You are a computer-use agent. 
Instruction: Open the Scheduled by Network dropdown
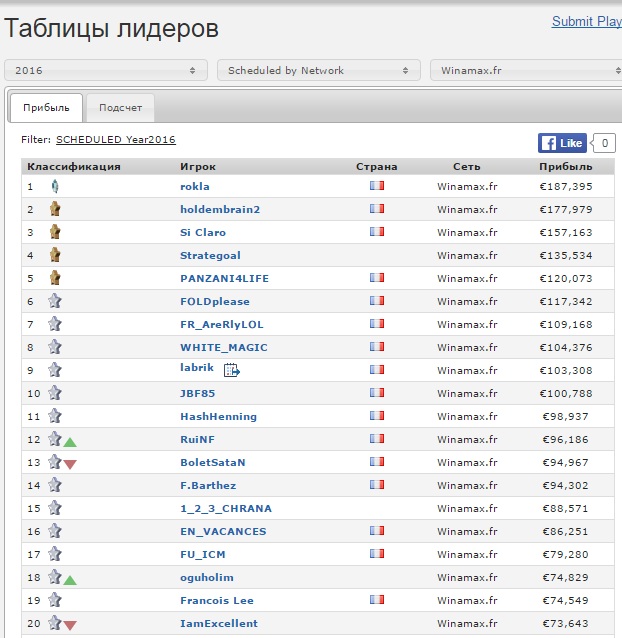[x=319, y=70]
